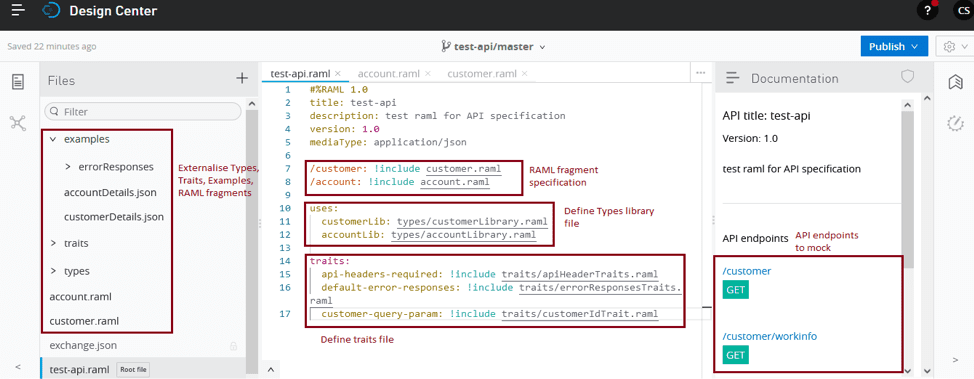Click the 'API title: test-api' heading
This screenshot has height=379, width=974.
767,116
